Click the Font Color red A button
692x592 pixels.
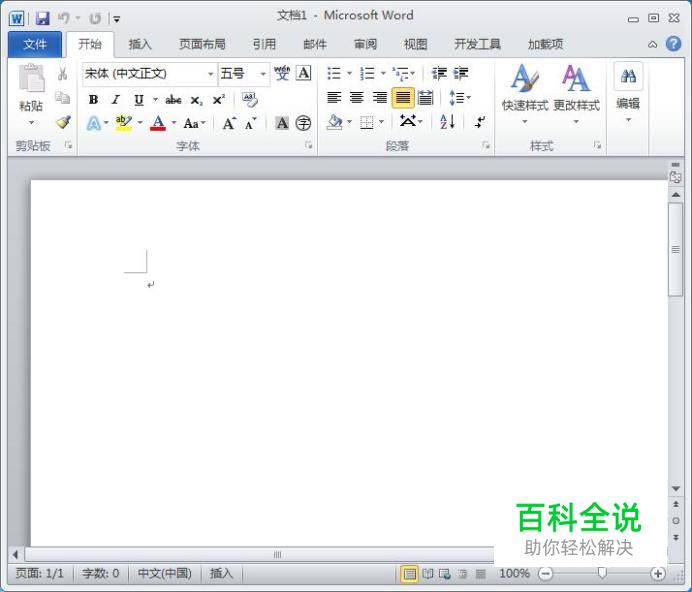[x=158, y=123]
